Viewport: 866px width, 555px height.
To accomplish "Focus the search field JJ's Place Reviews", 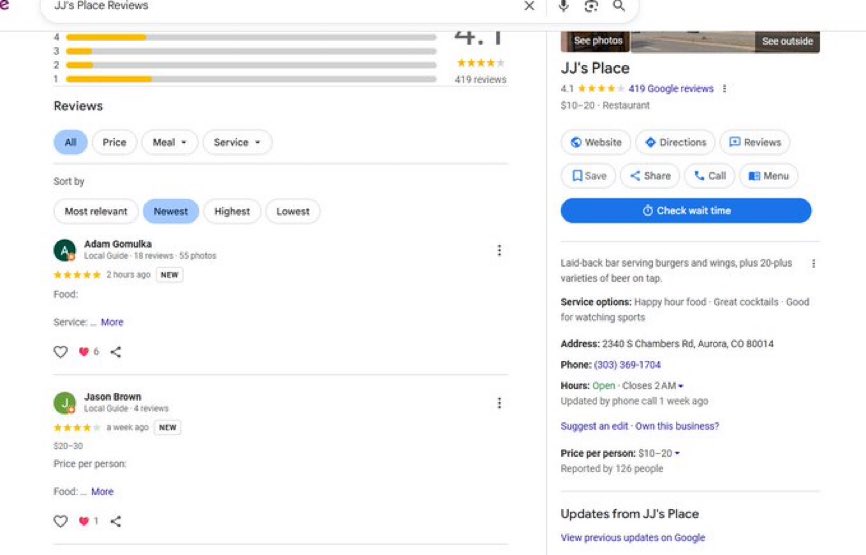I will coord(282,6).
